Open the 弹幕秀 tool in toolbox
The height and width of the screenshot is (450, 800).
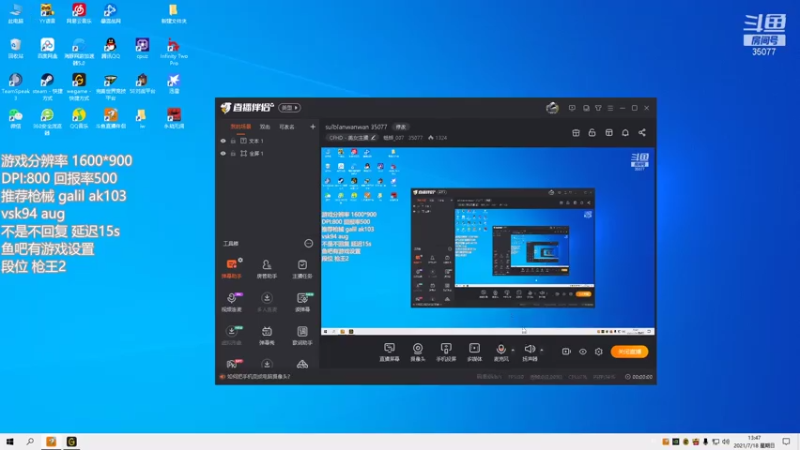(267, 335)
